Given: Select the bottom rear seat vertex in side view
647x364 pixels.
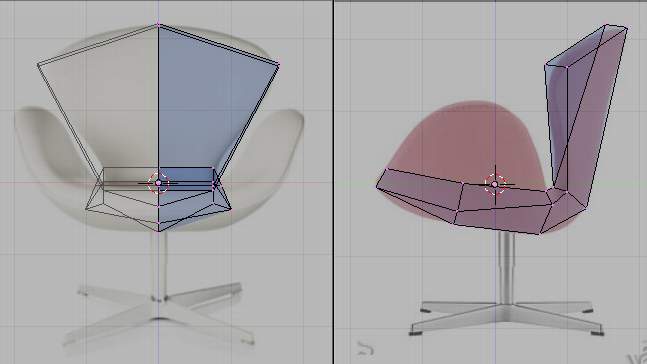Looking at the screenshot, I should [540, 234].
